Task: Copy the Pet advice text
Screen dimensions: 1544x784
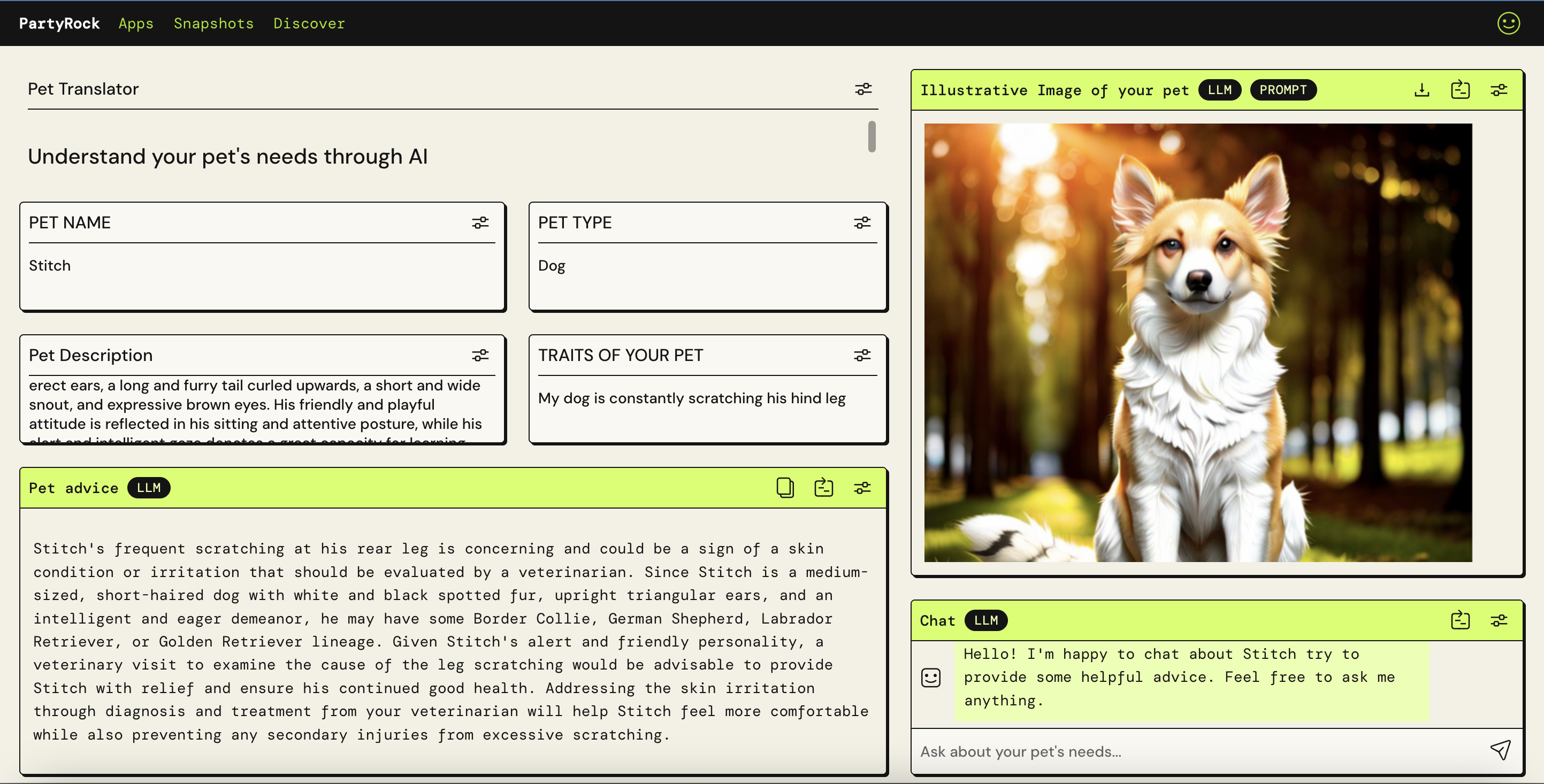Action: [785, 488]
